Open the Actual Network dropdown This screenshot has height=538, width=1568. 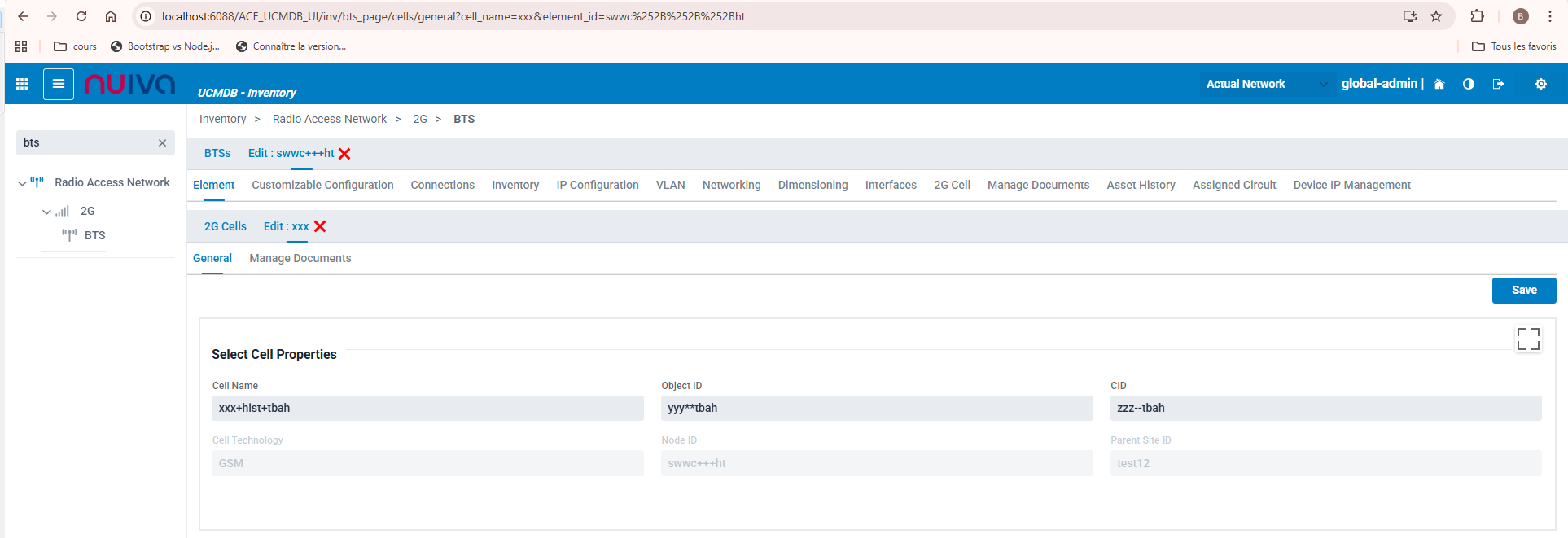pos(1267,84)
